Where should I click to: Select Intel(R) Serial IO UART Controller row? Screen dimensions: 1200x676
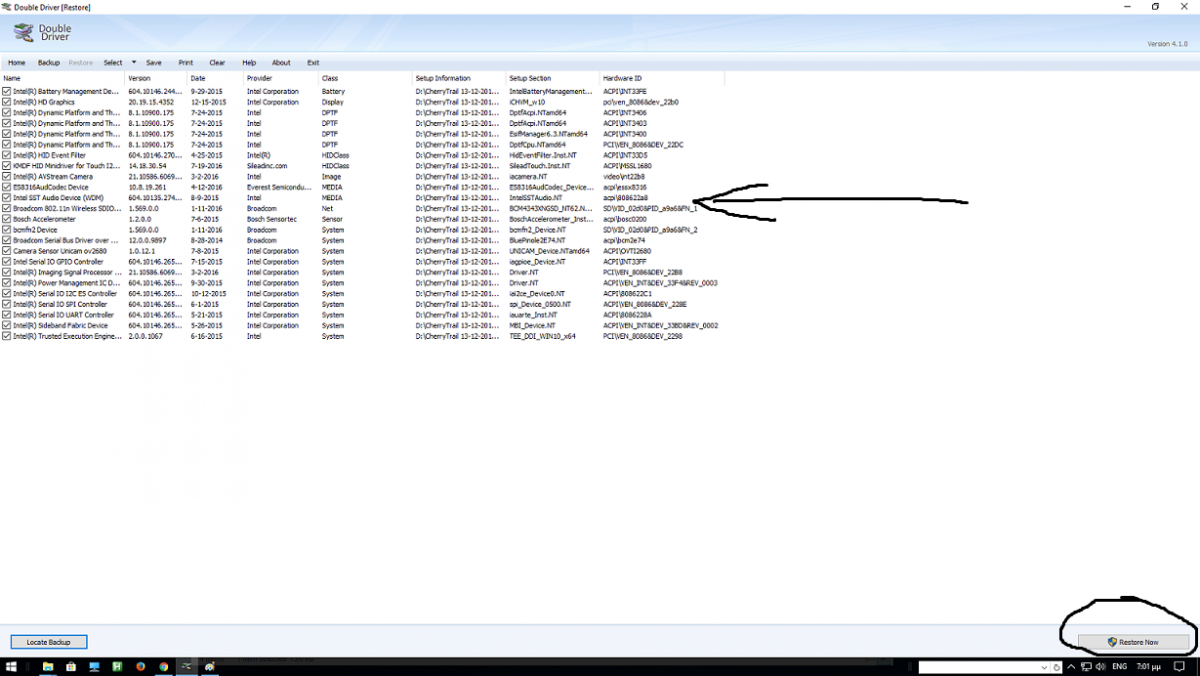360,315
